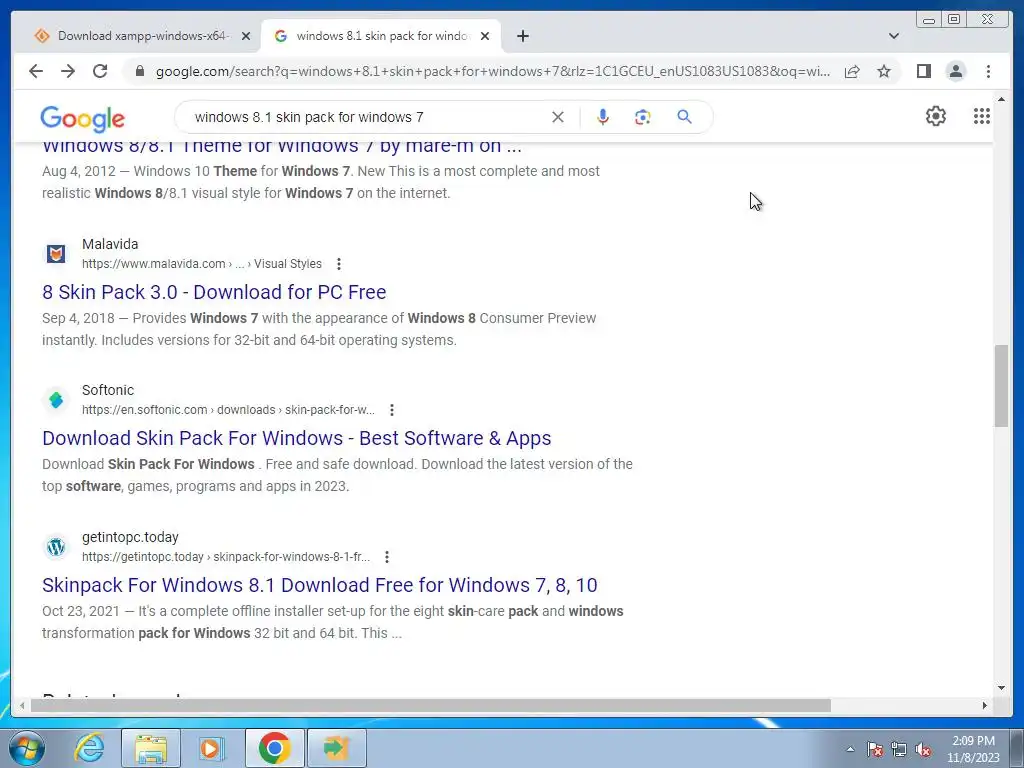The height and width of the screenshot is (768, 1024).
Task: Start a voice search with the microphone
Action: [603, 117]
